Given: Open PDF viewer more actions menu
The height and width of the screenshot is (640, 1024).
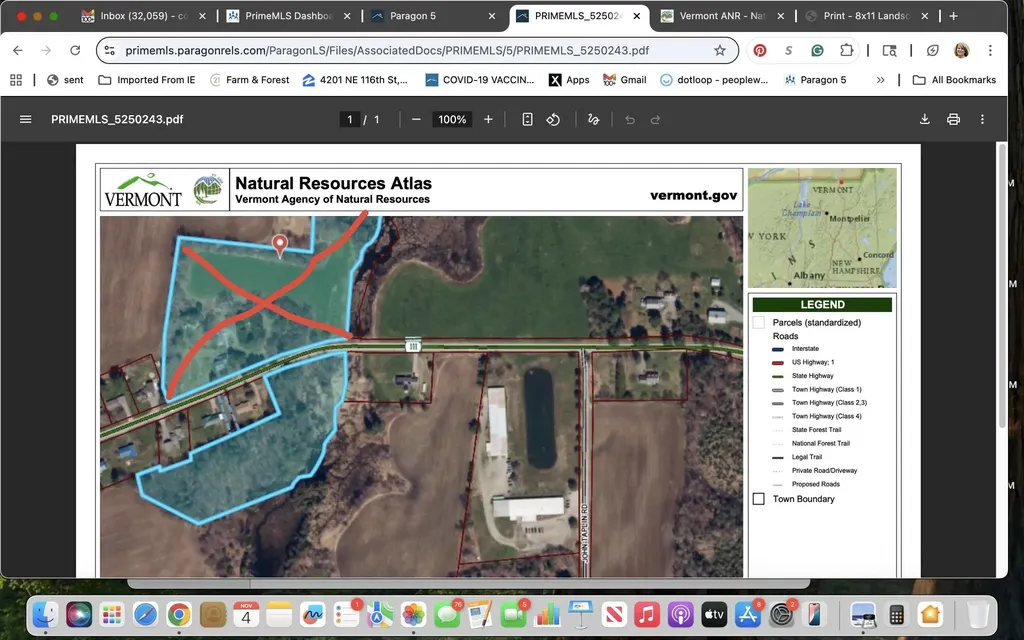Looking at the screenshot, I should pos(982,119).
